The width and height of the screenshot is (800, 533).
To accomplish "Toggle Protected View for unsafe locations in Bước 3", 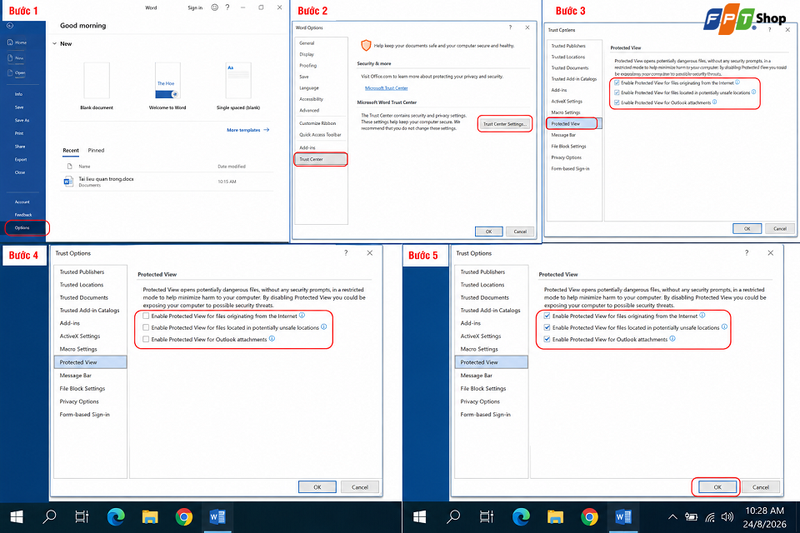I will [617, 93].
